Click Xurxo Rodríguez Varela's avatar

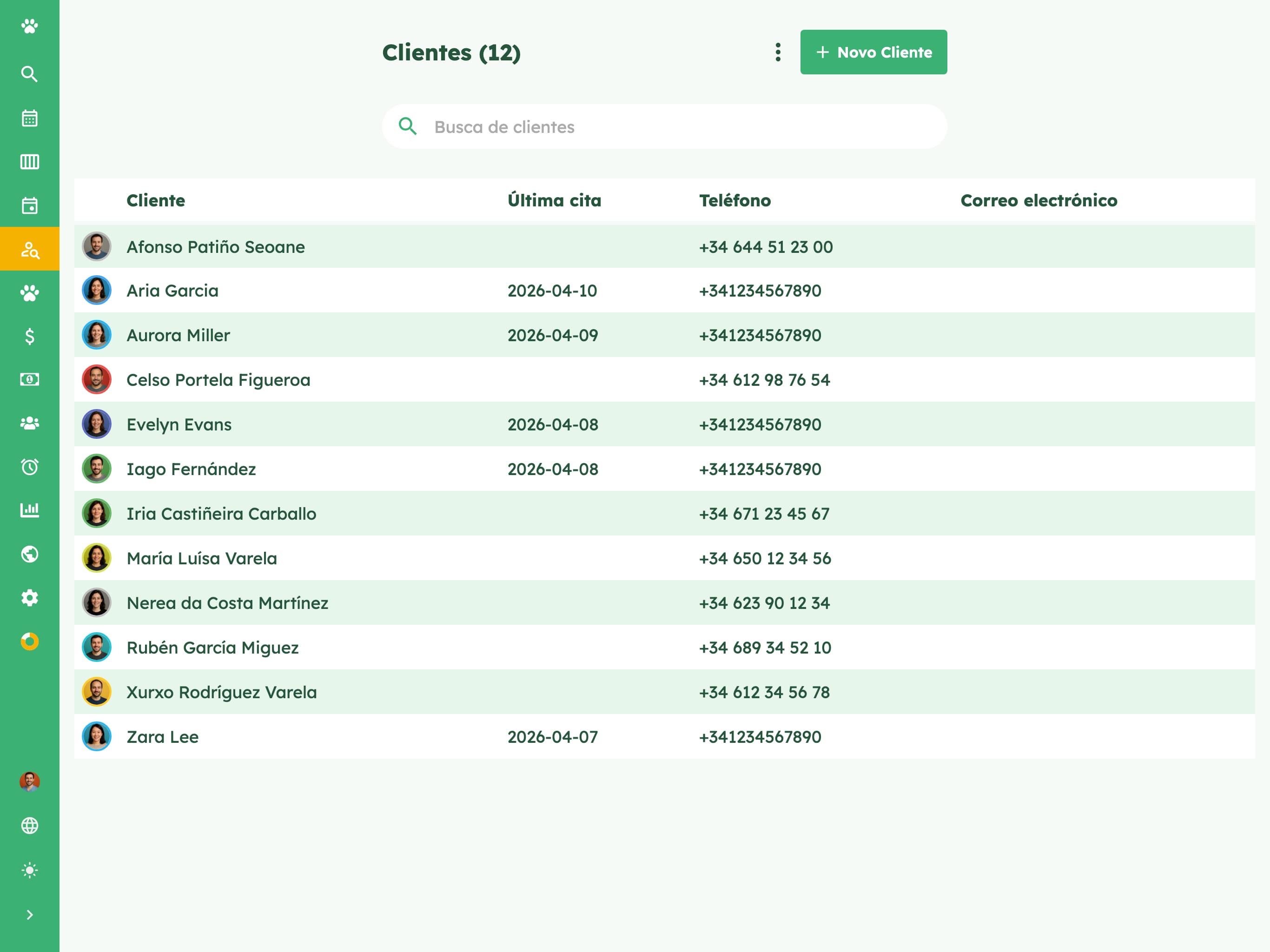(x=96, y=692)
